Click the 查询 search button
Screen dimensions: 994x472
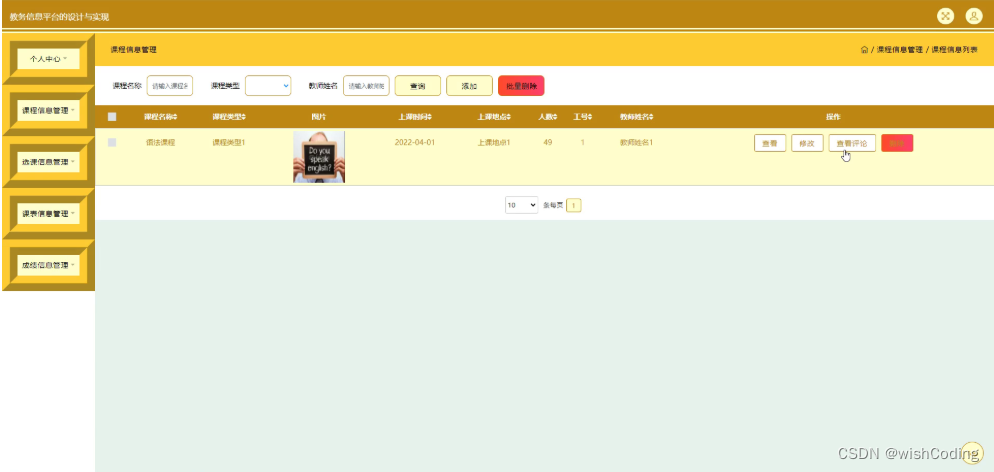(418, 86)
